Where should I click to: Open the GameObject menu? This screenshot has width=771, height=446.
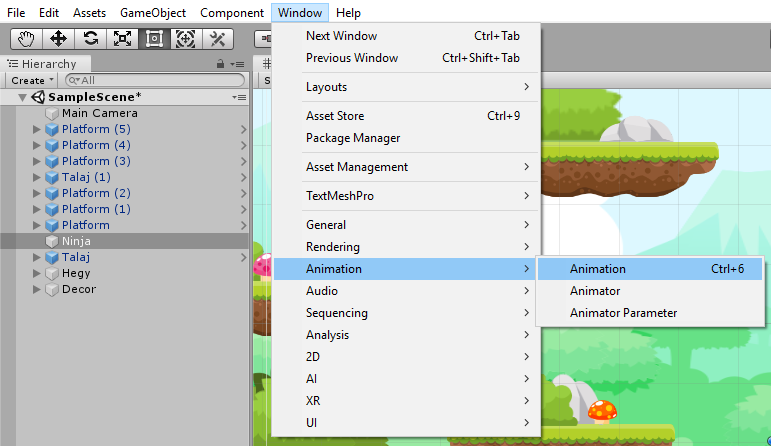(x=153, y=13)
